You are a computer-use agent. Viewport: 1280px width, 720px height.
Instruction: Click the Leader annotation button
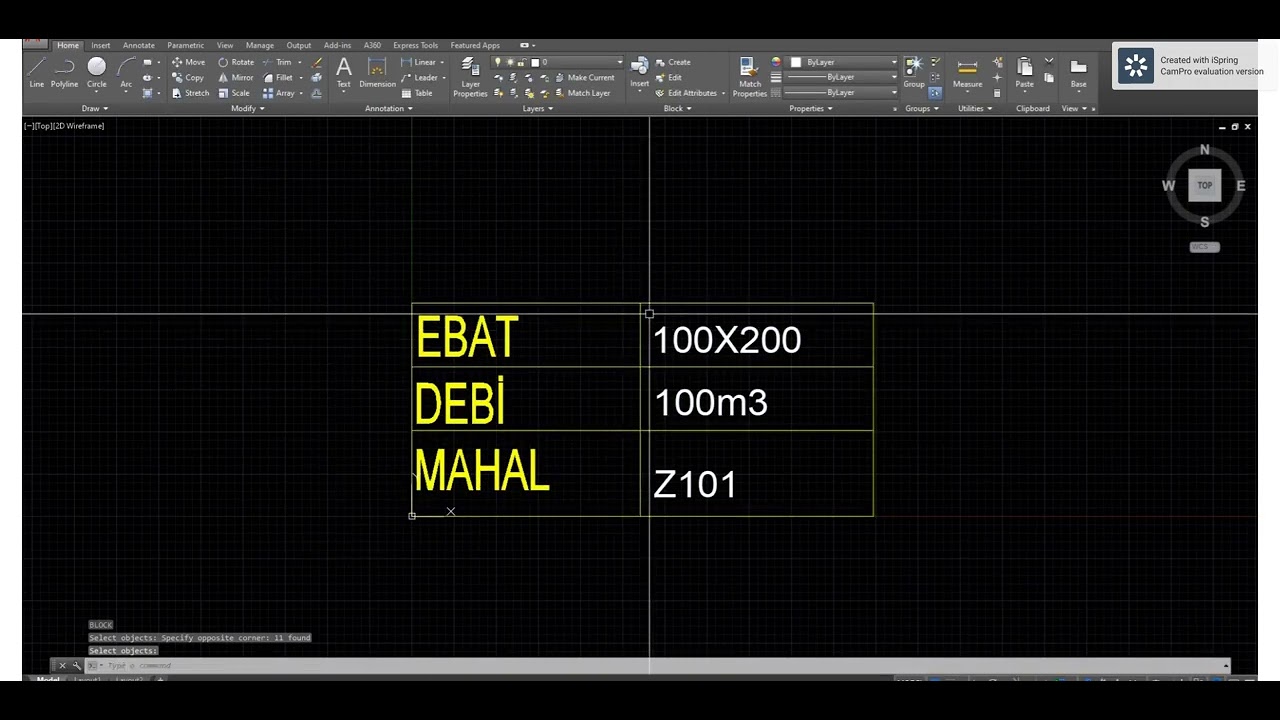coord(419,77)
